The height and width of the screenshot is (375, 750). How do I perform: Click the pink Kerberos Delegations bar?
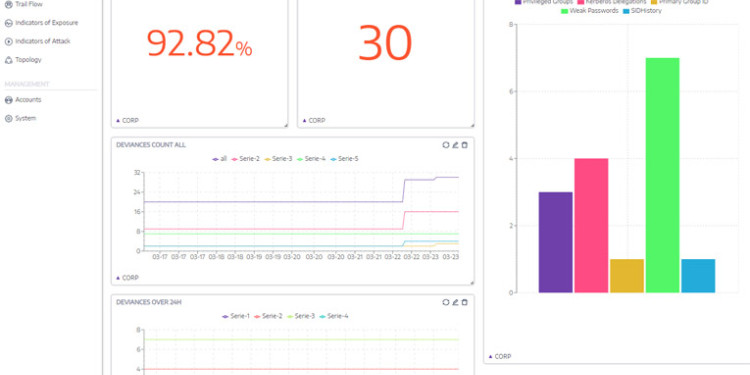click(591, 226)
